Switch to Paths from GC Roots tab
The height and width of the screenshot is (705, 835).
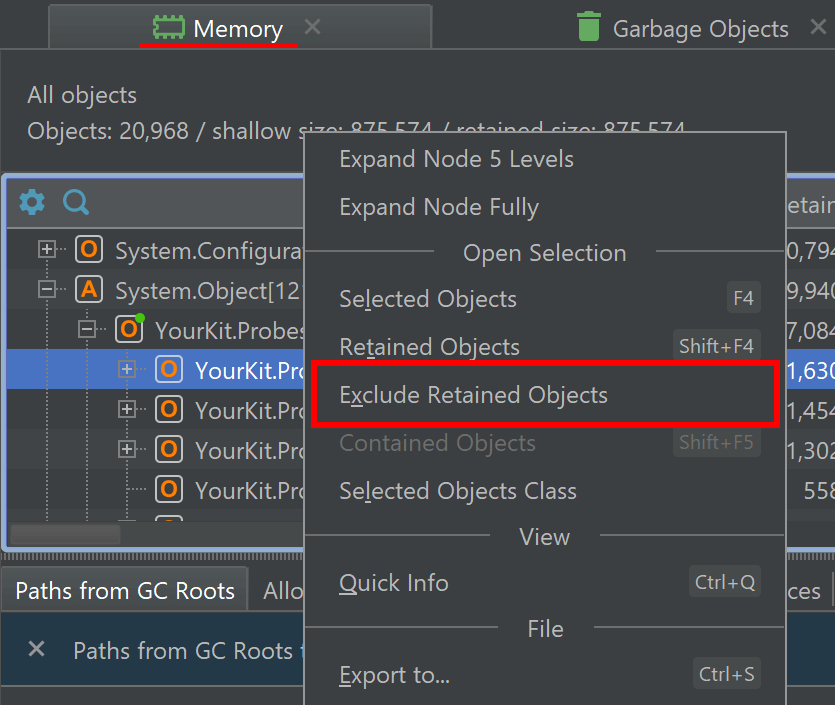click(x=125, y=591)
